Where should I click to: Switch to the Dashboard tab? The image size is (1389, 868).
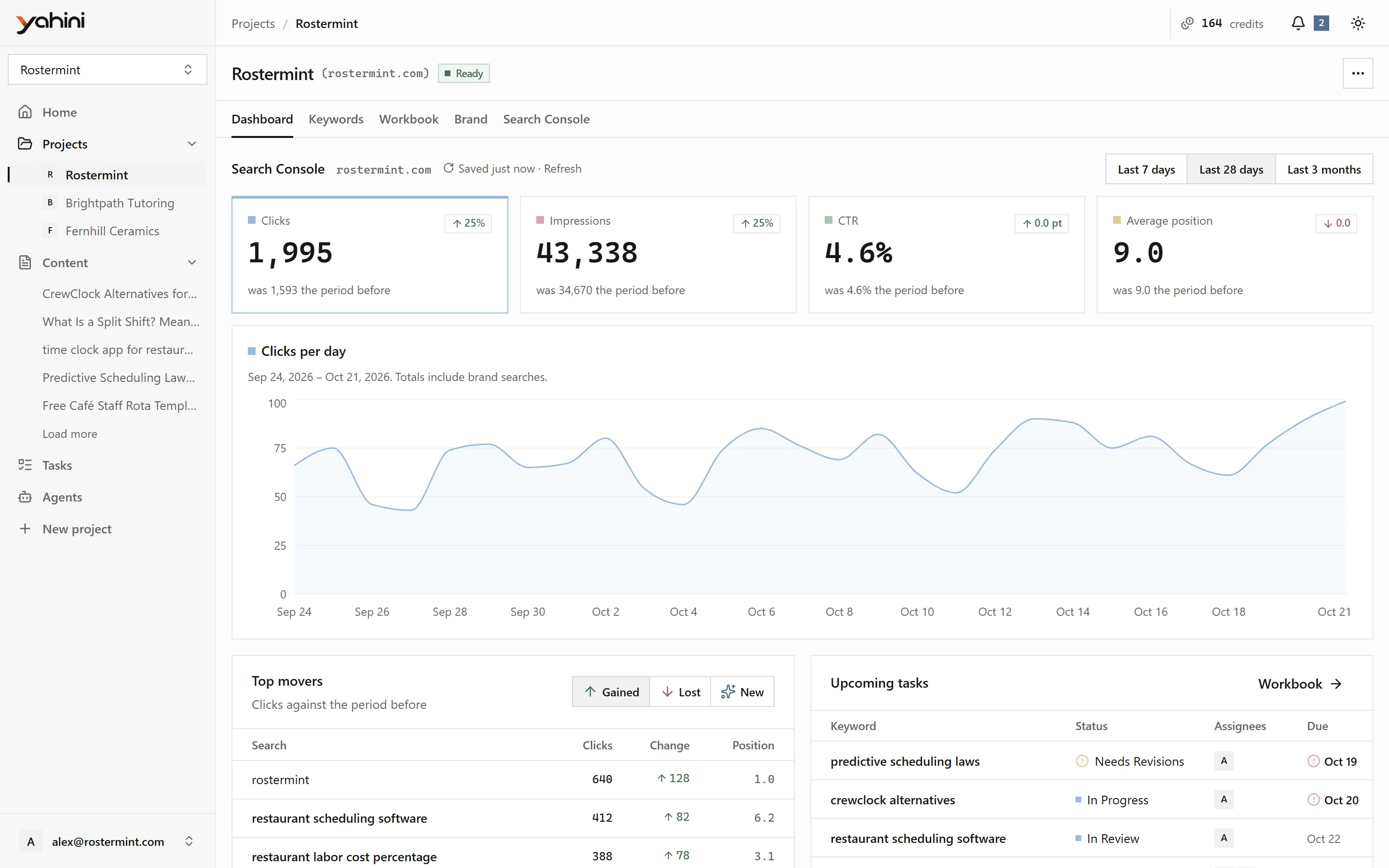point(262,119)
